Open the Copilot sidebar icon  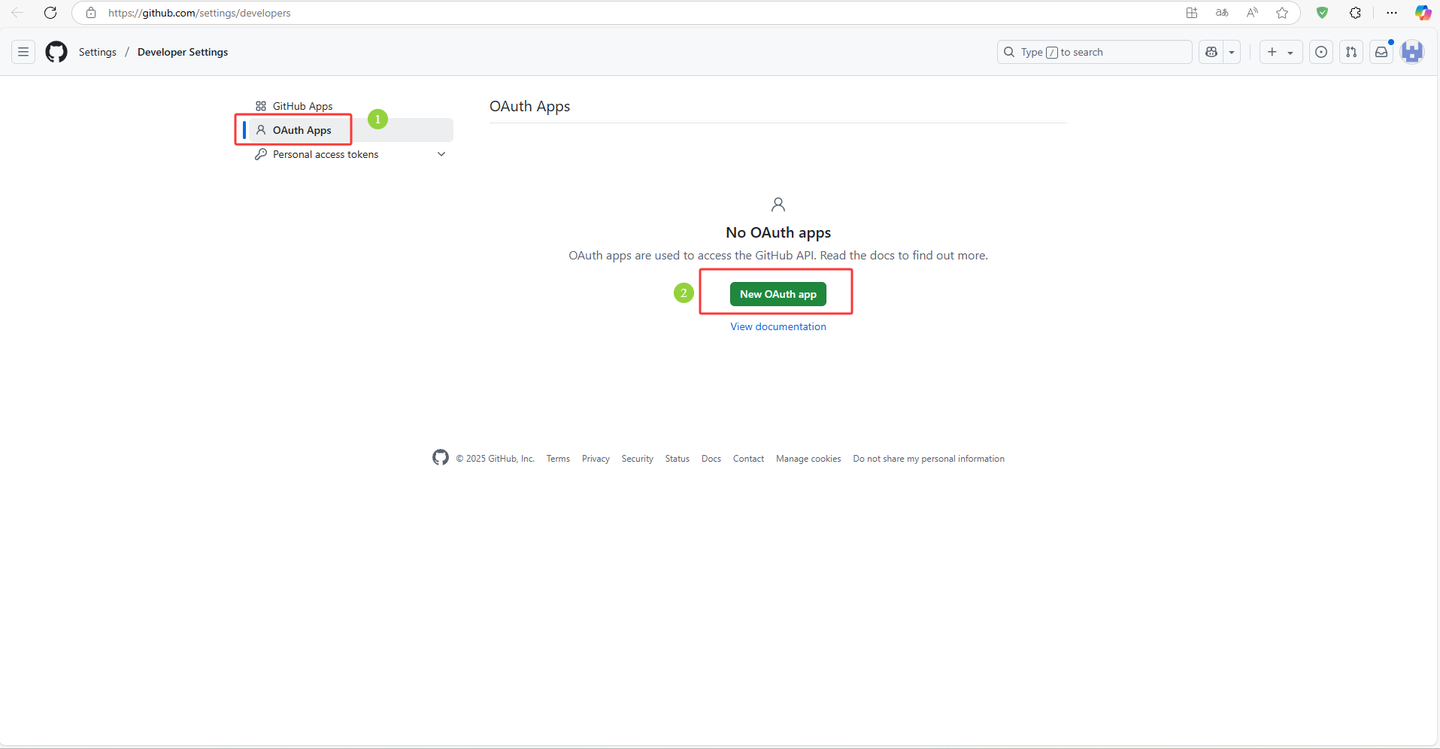coord(1422,13)
